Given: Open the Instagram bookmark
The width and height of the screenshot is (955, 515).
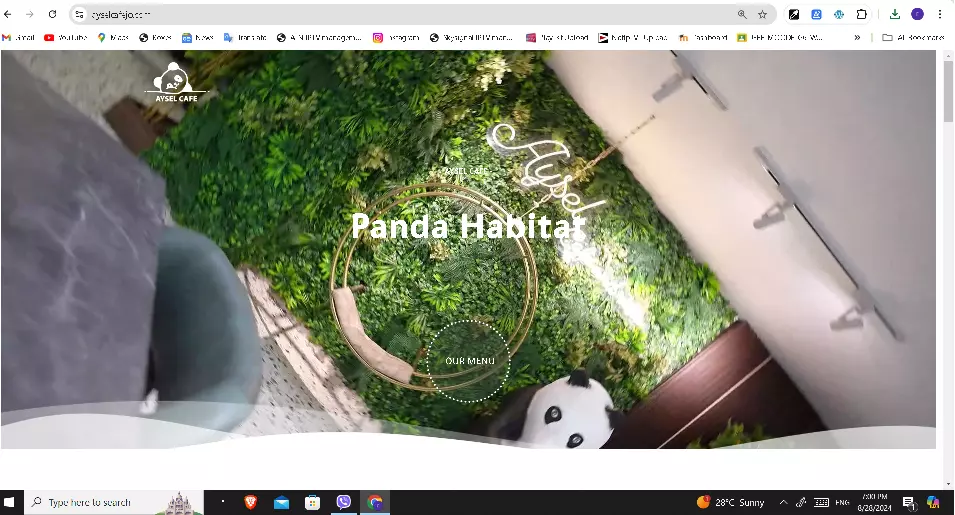Looking at the screenshot, I should (396, 38).
